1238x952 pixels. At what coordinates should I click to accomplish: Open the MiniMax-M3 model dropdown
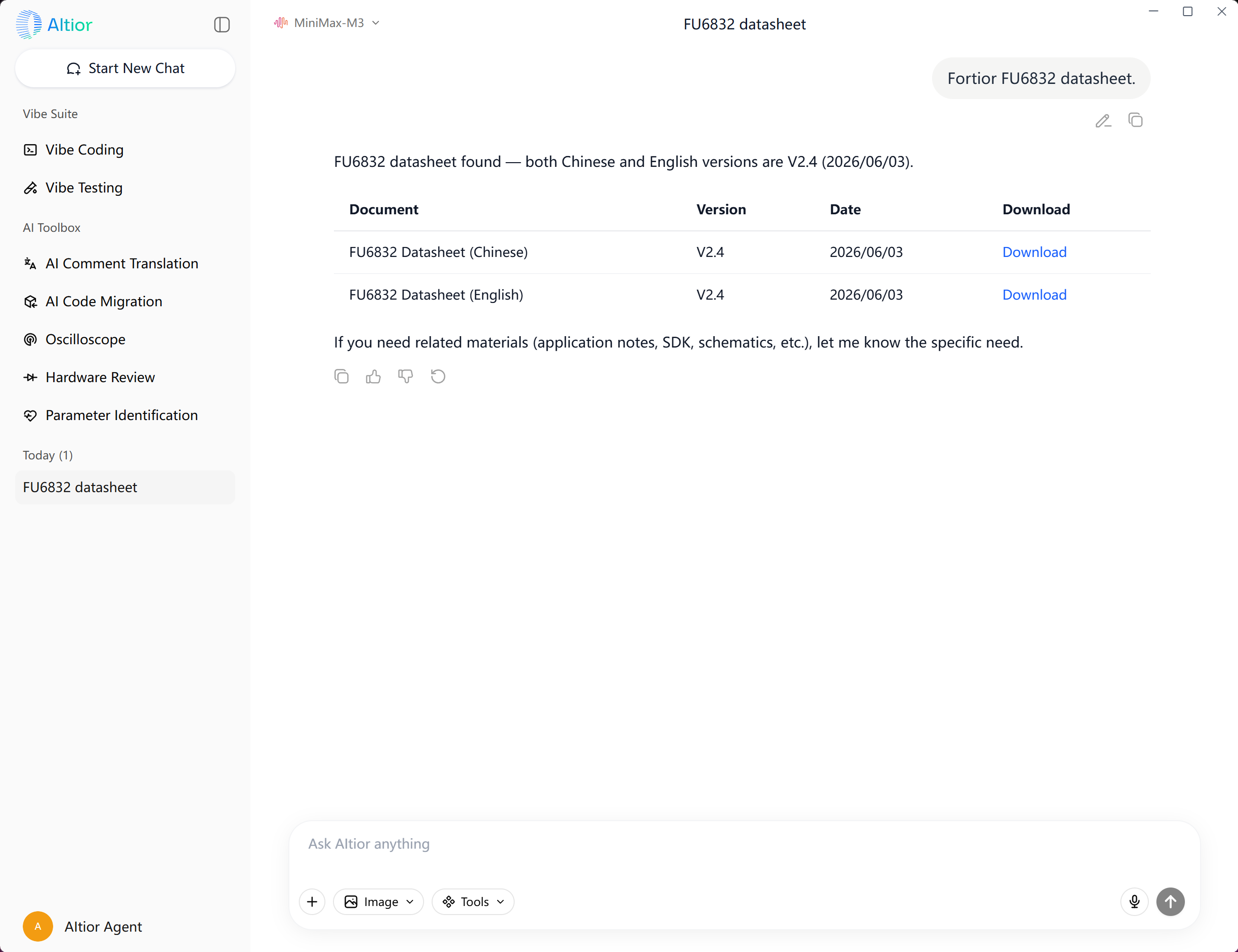[327, 23]
